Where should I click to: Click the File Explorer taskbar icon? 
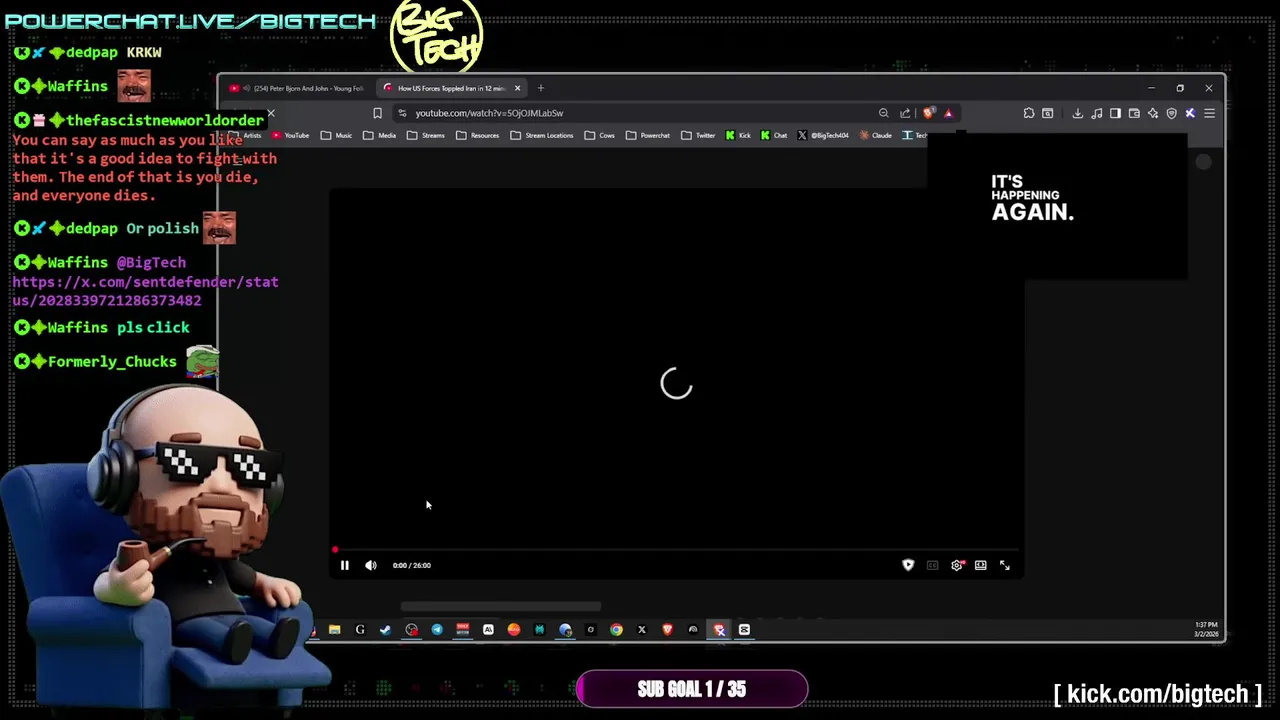pos(334,629)
